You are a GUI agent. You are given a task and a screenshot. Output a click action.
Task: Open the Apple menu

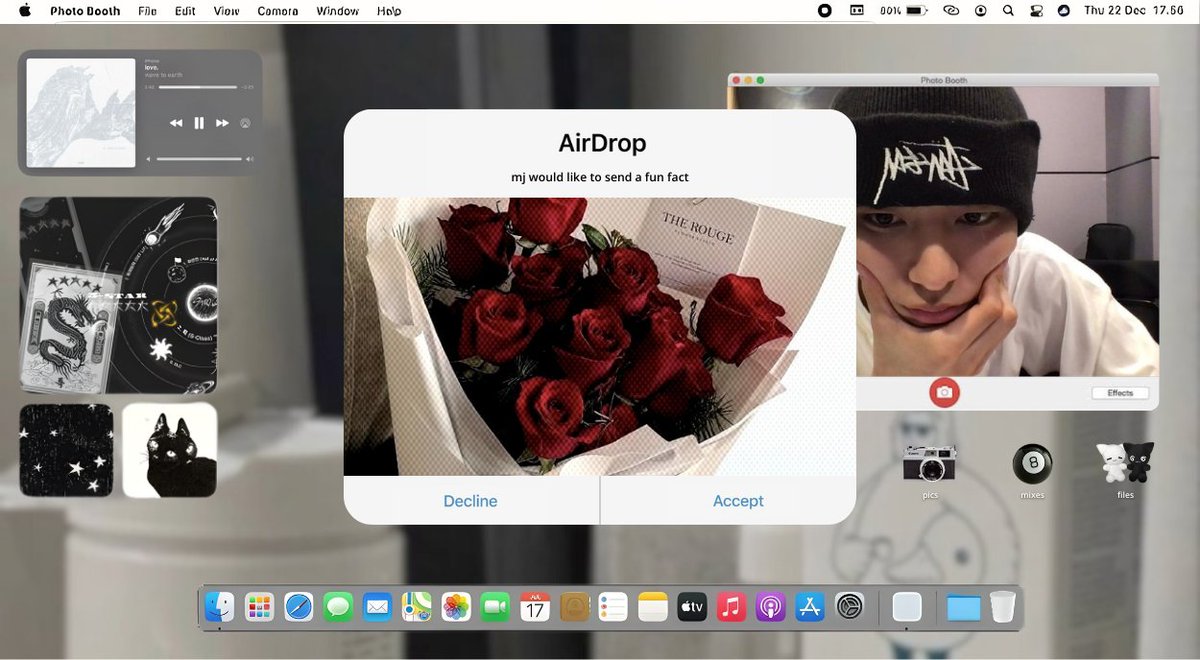pyautogui.click(x=25, y=11)
